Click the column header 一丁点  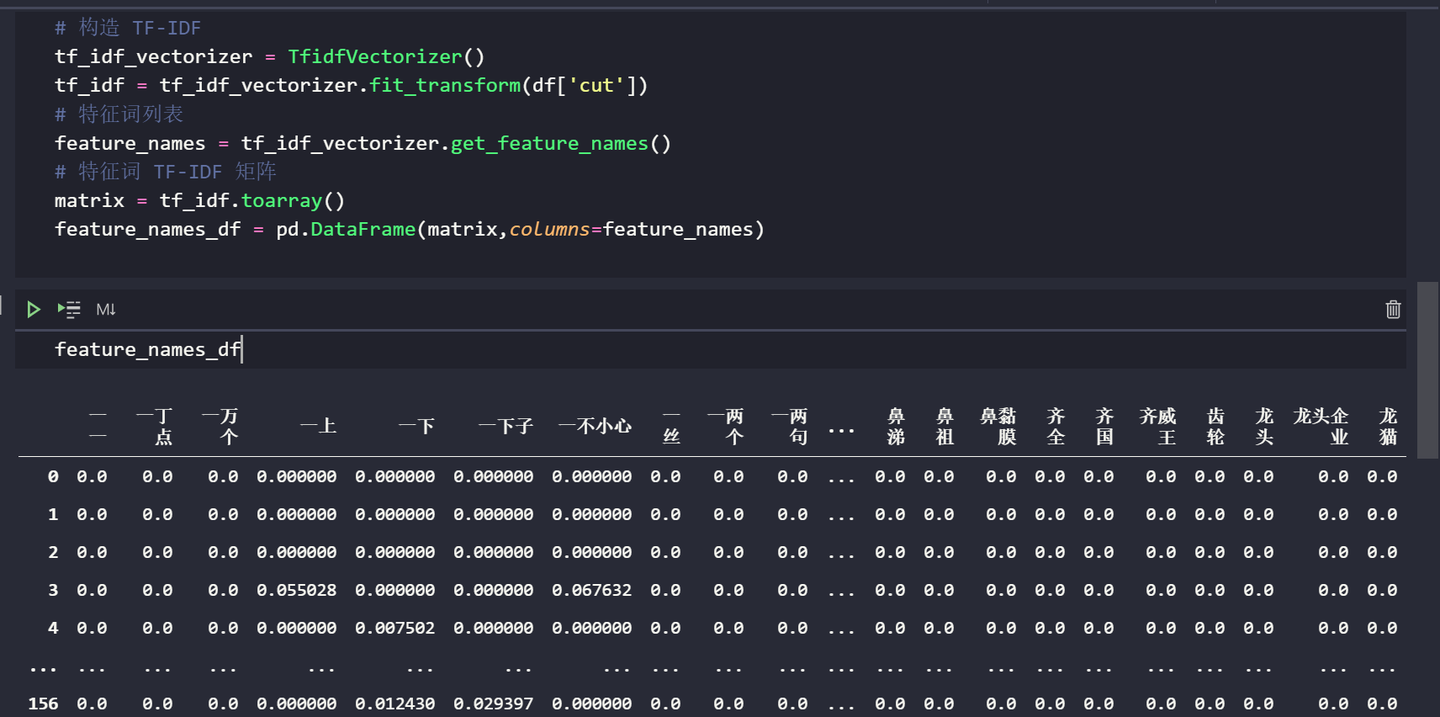pos(155,427)
